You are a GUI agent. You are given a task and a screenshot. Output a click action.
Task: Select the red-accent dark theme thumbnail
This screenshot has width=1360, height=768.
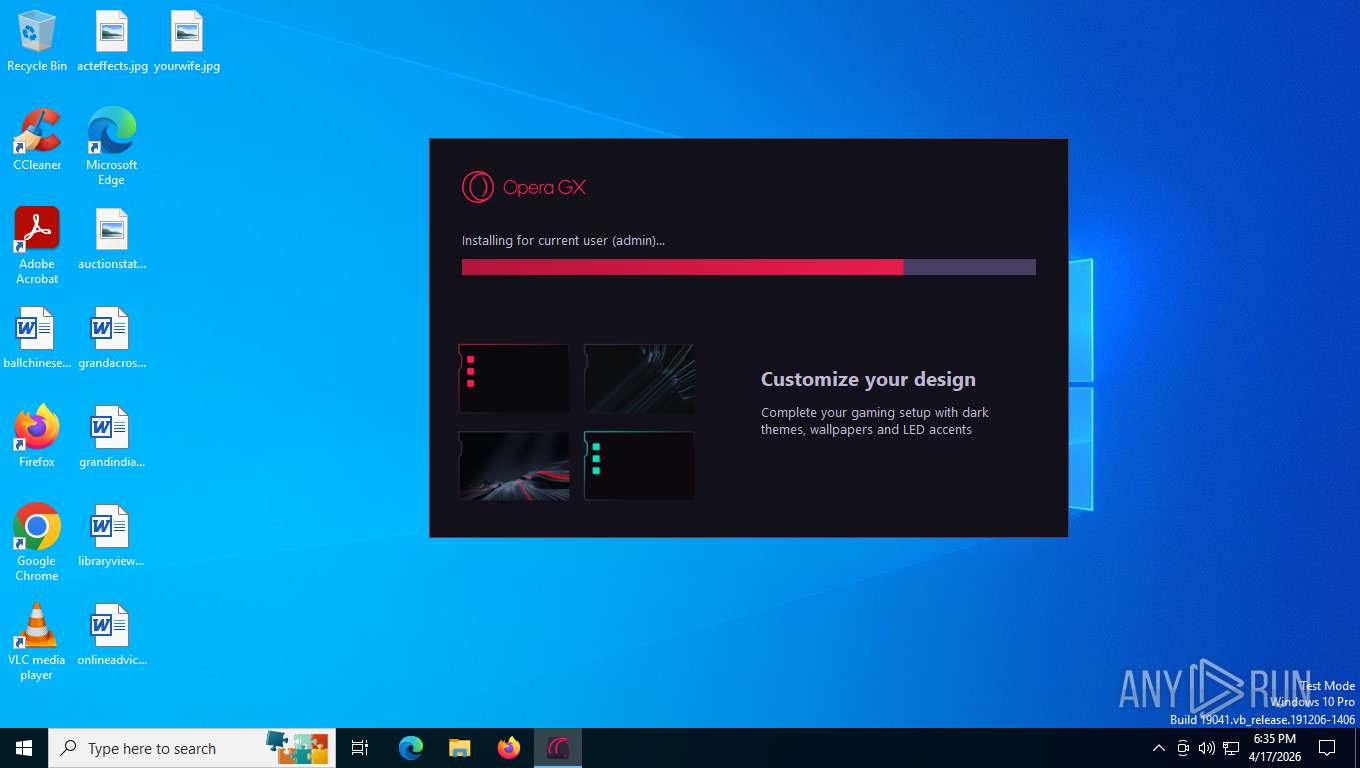(514, 378)
